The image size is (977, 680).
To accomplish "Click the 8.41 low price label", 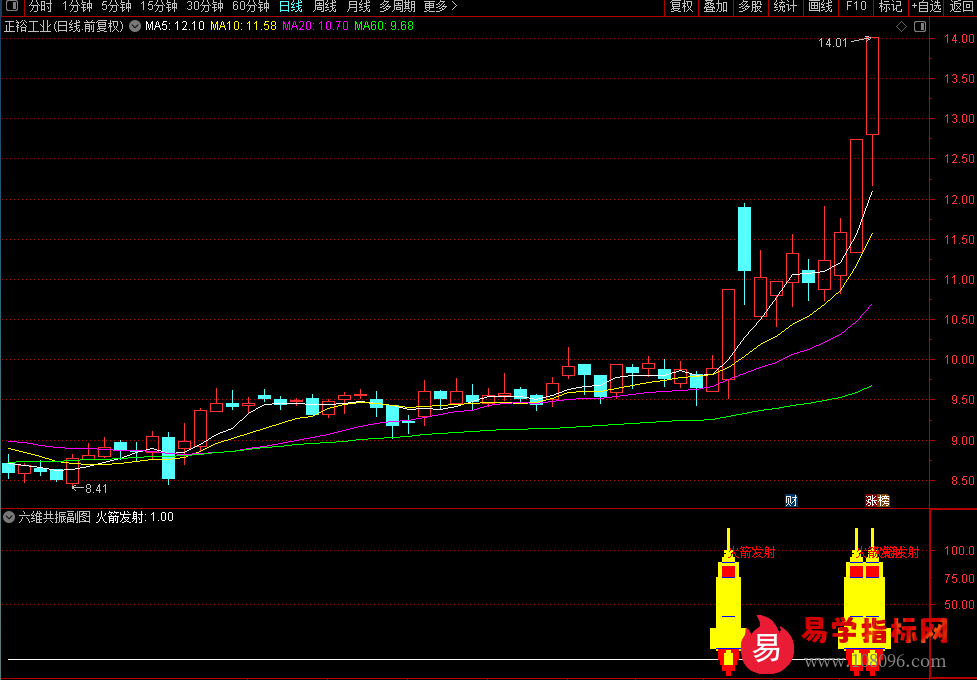I will [96, 489].
